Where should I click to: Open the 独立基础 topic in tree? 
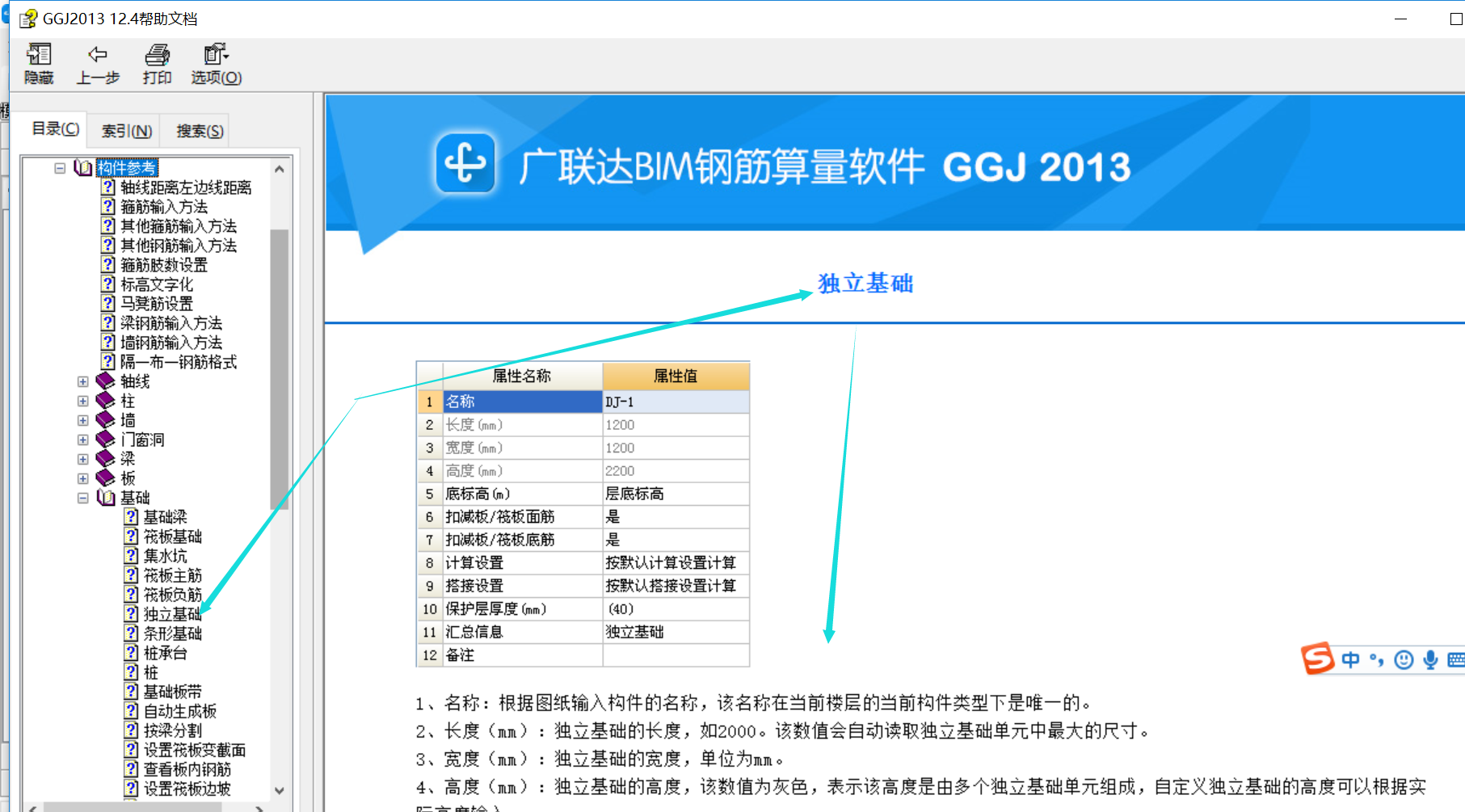[173, 614]
